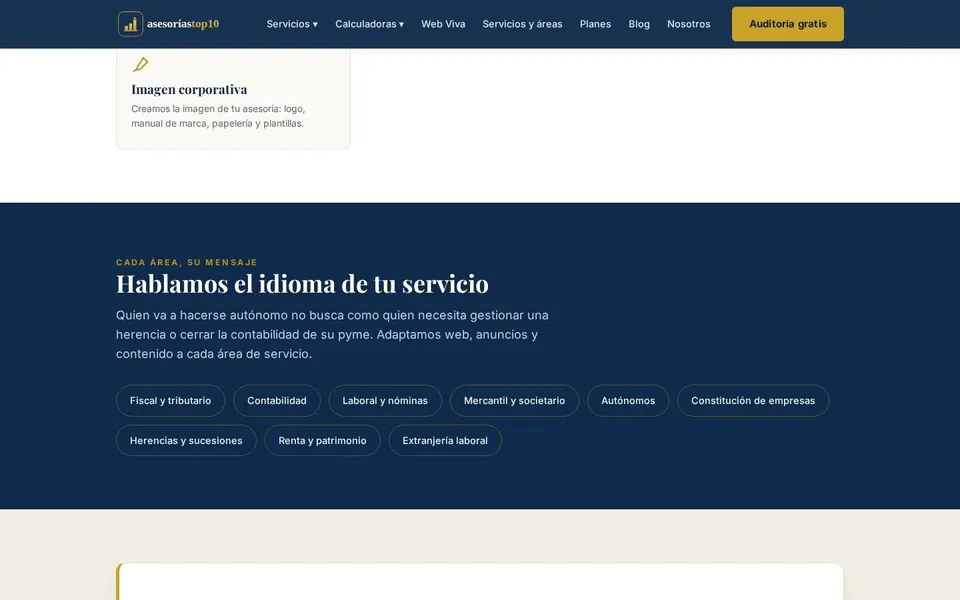Open the asesoríastop10 home link text
Image resolution: width=960 pixels, height=600 pixels.
point(182,24)
